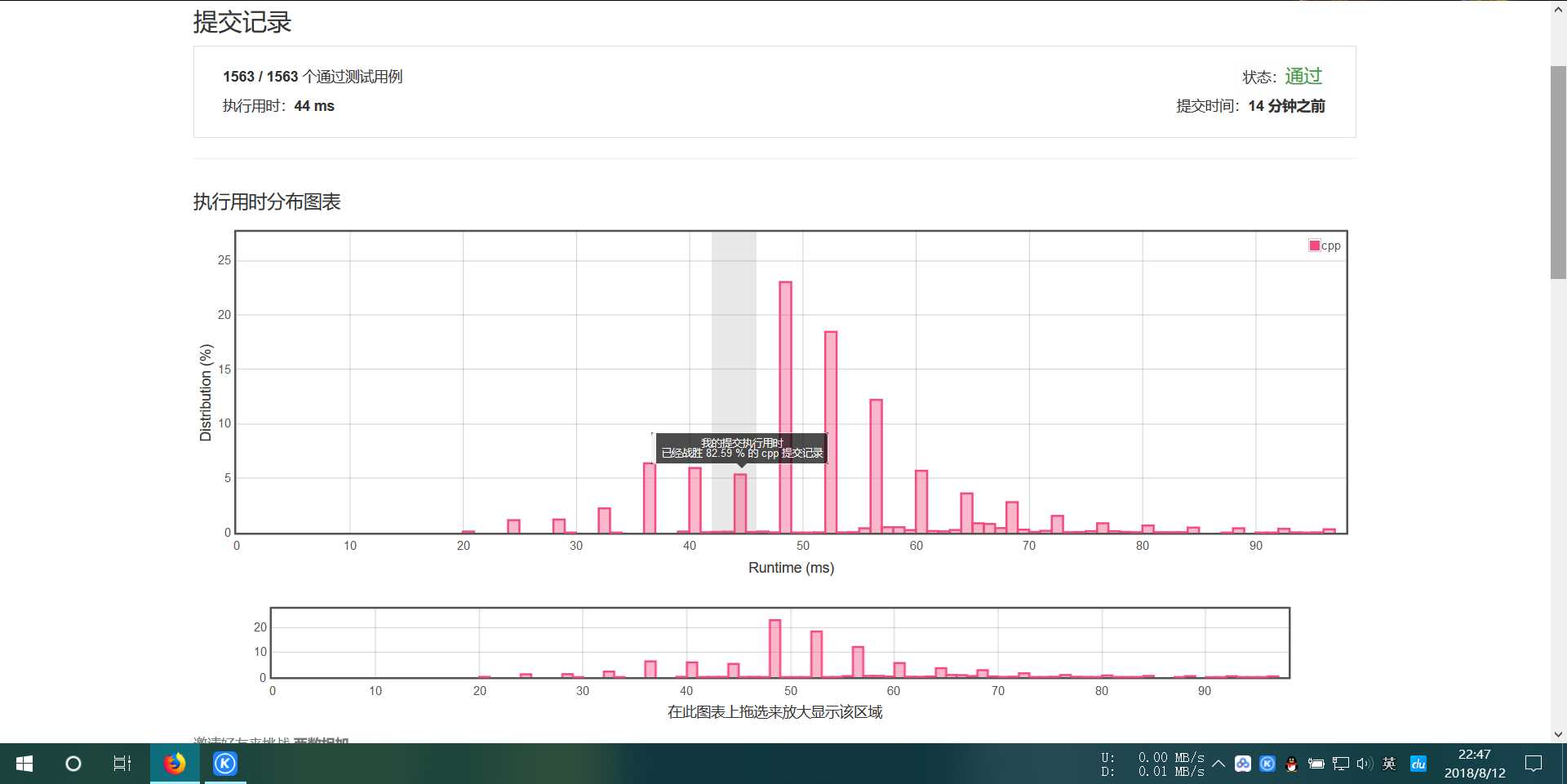The image size is (1567, 784).
Task: Switch the 英 input language indicator
Action: click(x=1389, y=764)
